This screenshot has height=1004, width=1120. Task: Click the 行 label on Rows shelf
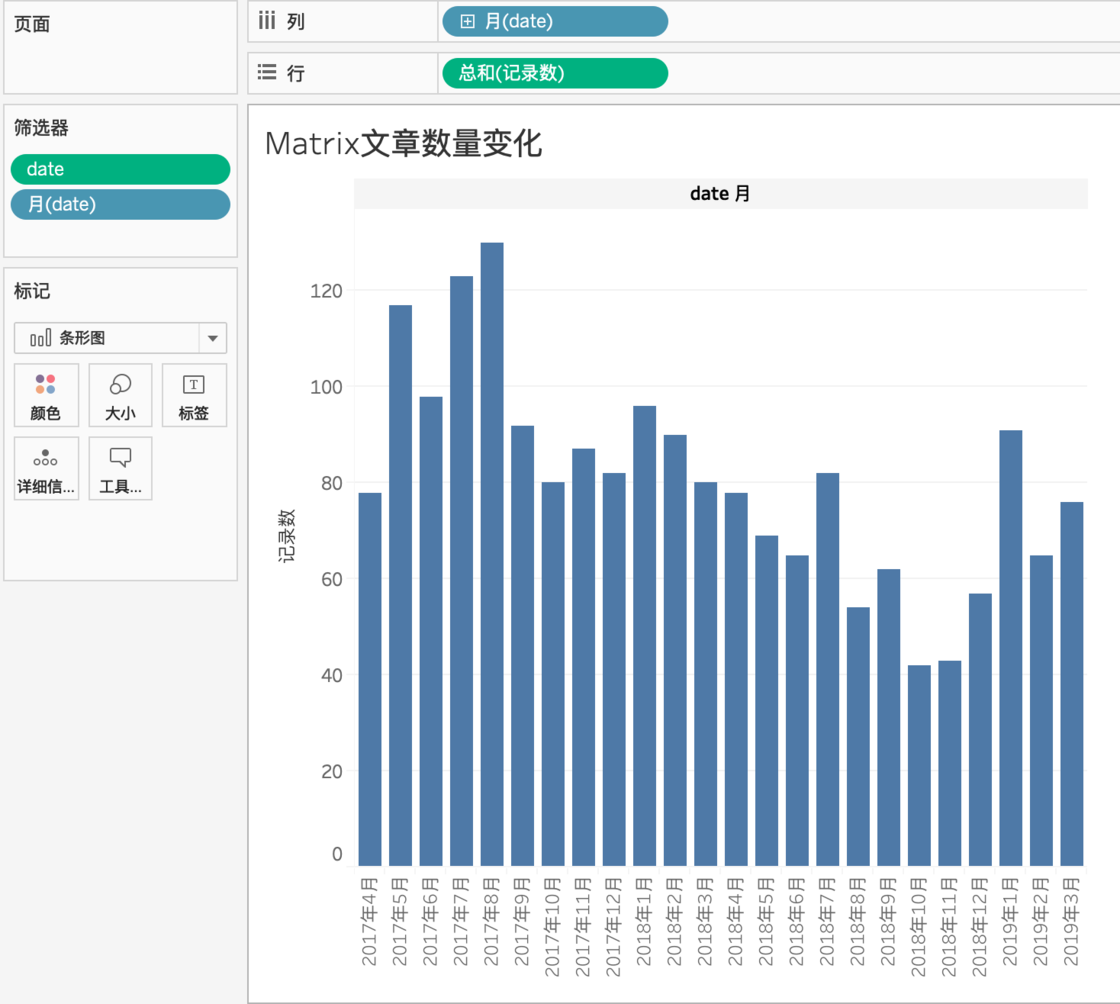pyautogui.click(x=296, y=73)
